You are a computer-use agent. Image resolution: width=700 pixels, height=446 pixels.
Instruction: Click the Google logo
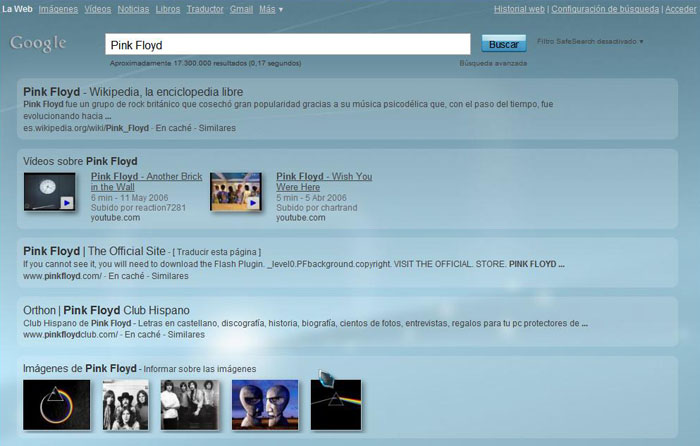click(38, 43)
